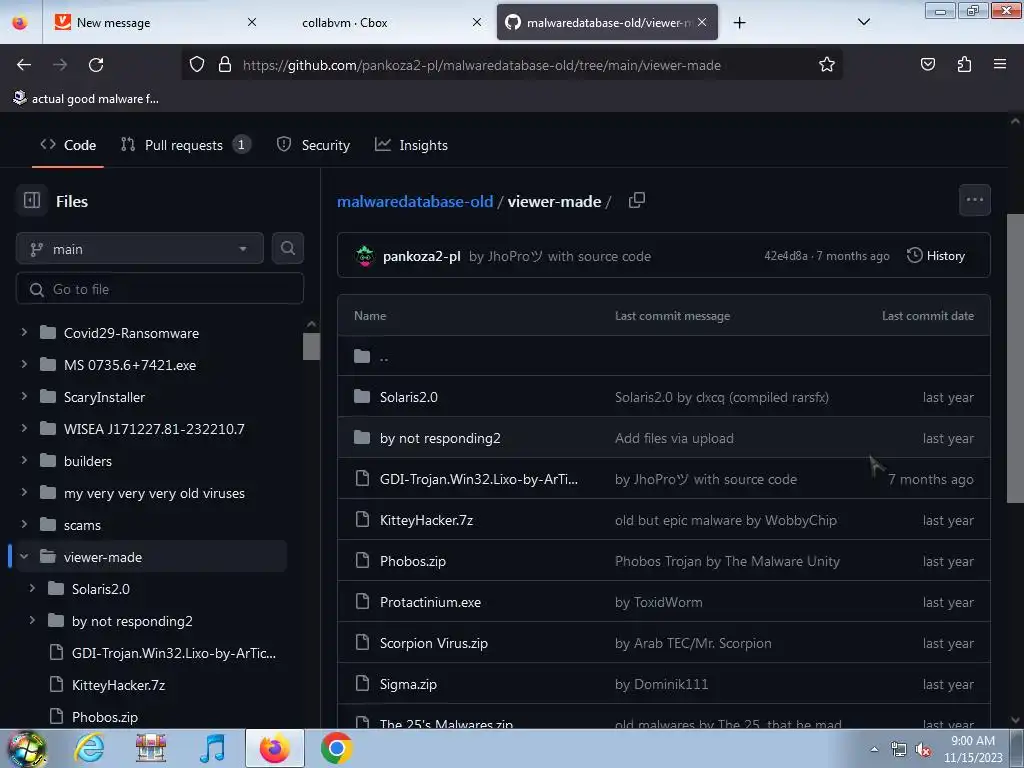Screen dimensions: 1024x768
Task: Open the 'actual good malware f...' bookmark
Action: click(86, 99)
